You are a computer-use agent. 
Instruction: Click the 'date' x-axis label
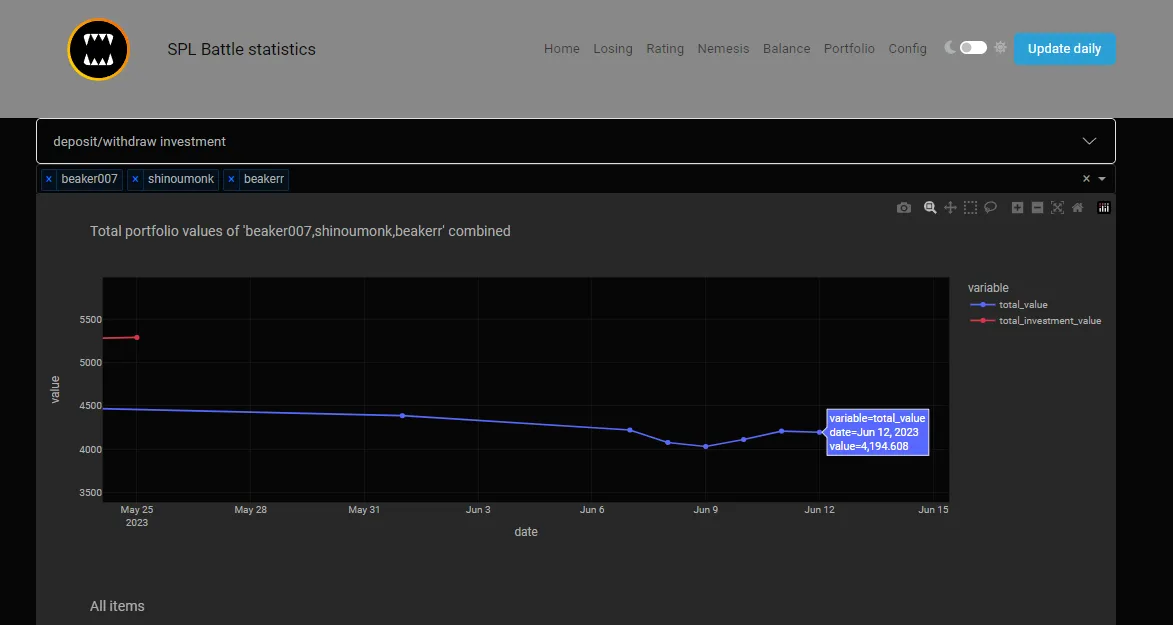pos(526,531)
